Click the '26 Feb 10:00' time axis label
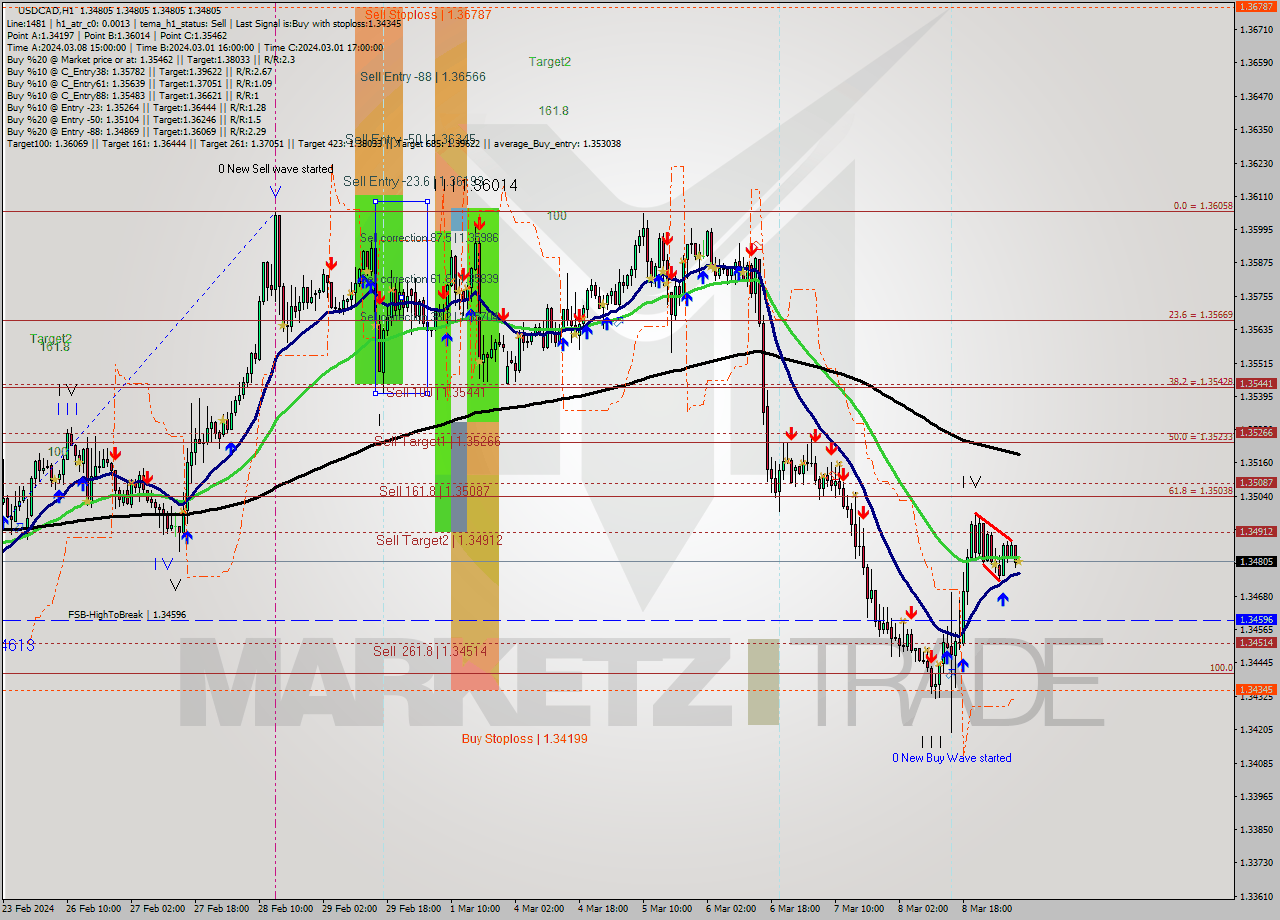The width and height of the screenshot is (1280, 920). pos(92,909)
